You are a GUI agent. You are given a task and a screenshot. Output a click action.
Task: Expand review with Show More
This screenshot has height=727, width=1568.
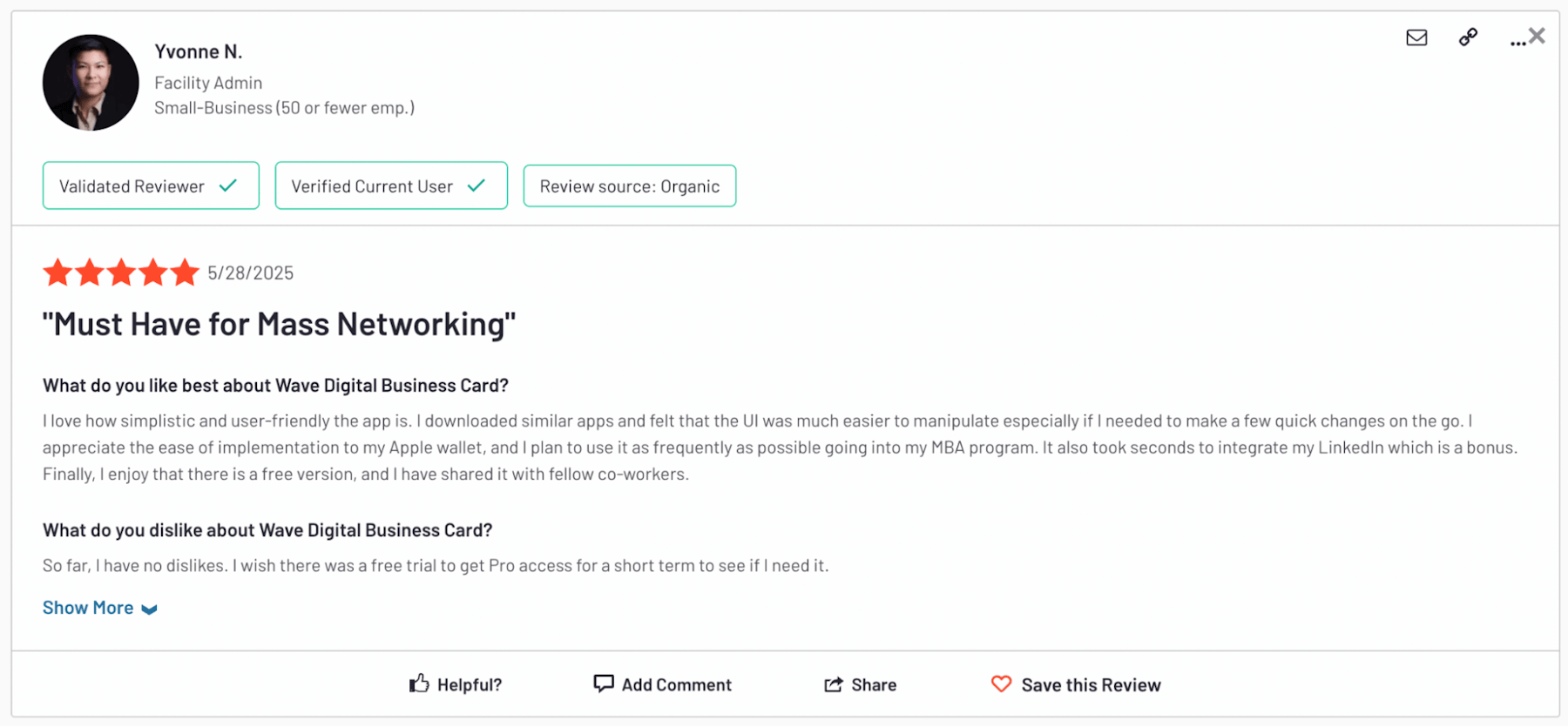click(x=99, y=608)
